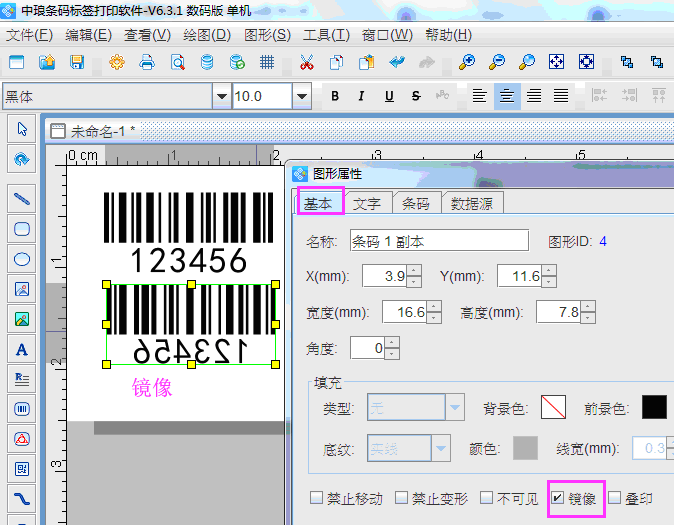
Task: Switch to the 数据源 tab
Action: 472,203
